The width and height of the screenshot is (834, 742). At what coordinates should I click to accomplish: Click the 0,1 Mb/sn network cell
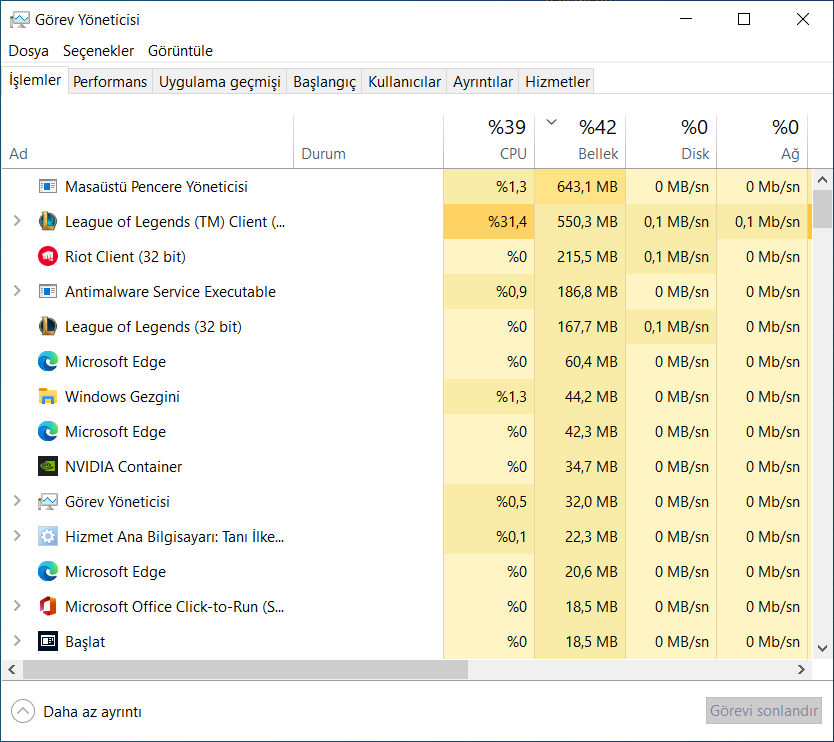[762, 222]
